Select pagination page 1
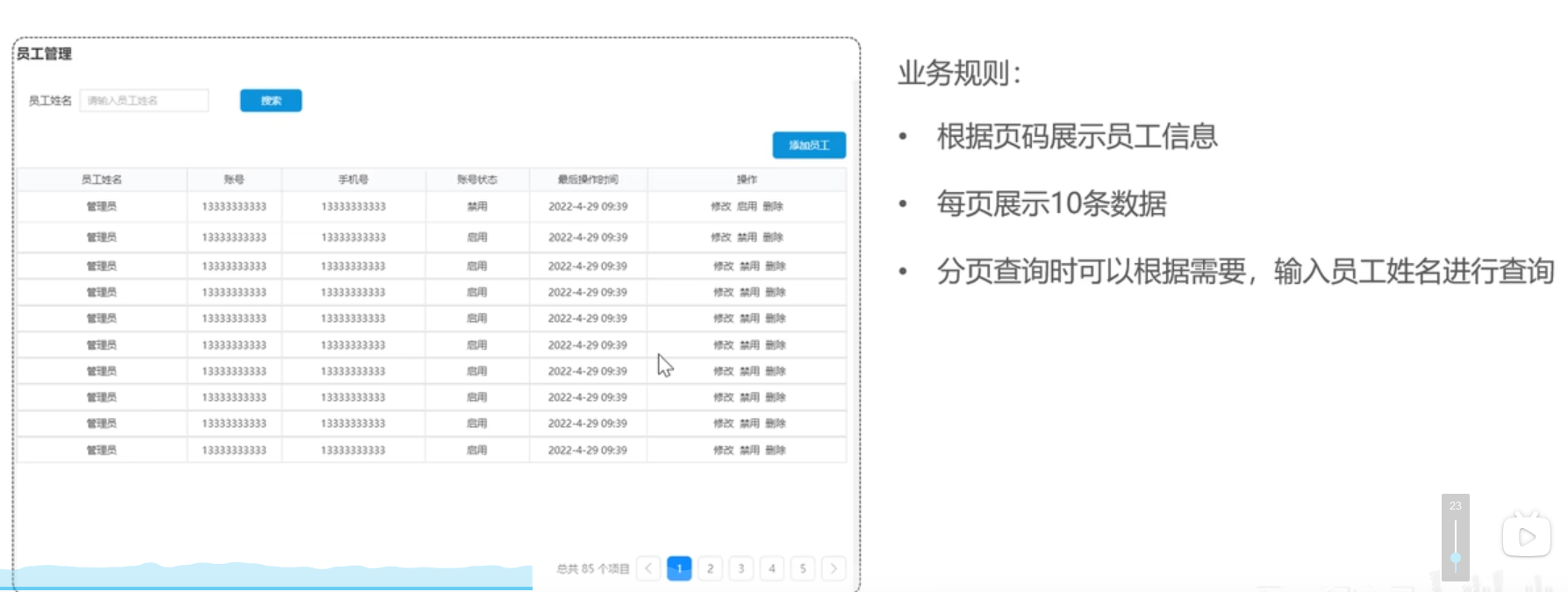The width and height of the screenshot is (1568, 592). pyautogui.click(x=679, y=568)
